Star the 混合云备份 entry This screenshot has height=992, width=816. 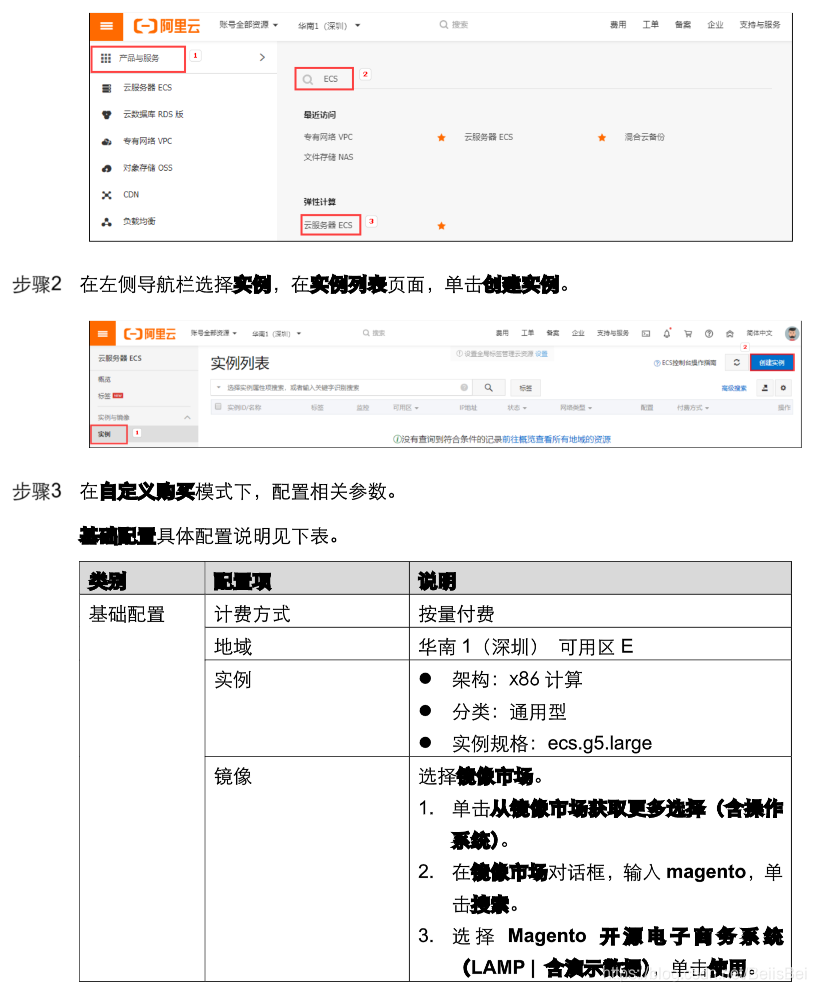point(599,138)
